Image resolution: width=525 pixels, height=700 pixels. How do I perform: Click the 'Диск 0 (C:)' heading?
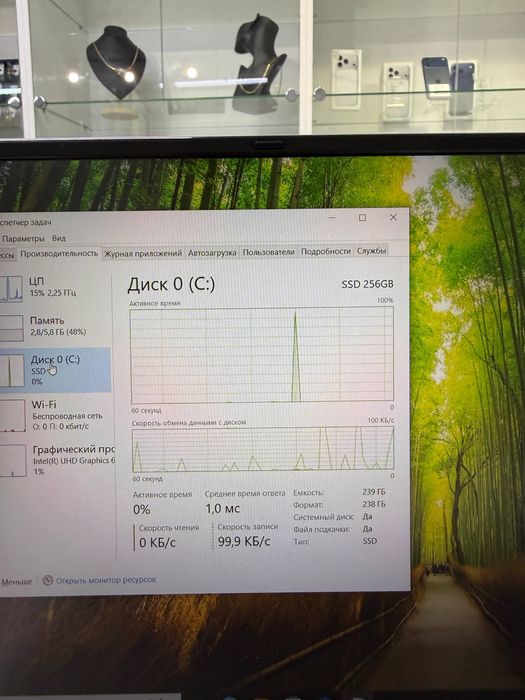171,284
